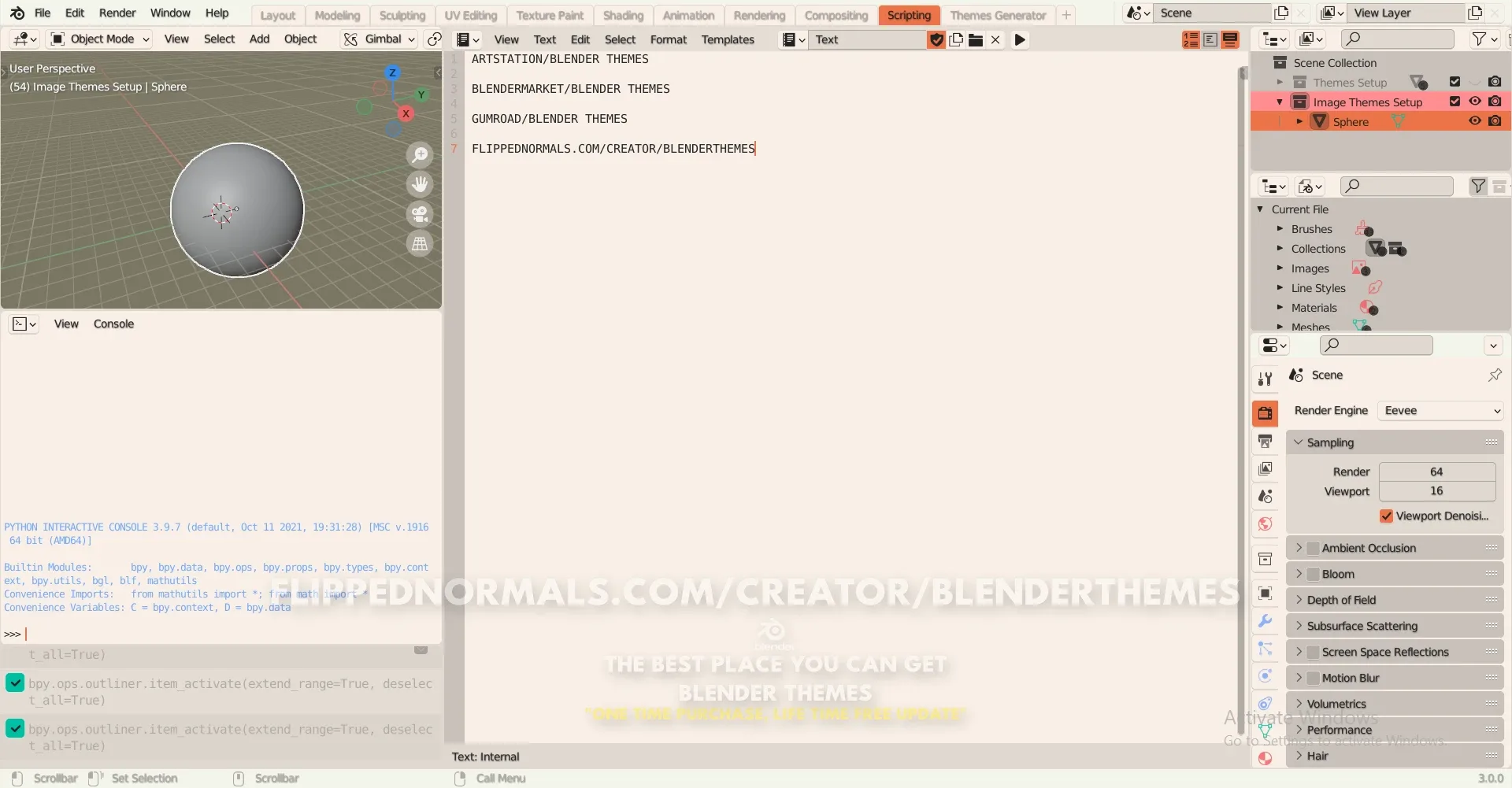
Task: Disable the Themes Setup collection checkbox
Action: pos(1454,82)
